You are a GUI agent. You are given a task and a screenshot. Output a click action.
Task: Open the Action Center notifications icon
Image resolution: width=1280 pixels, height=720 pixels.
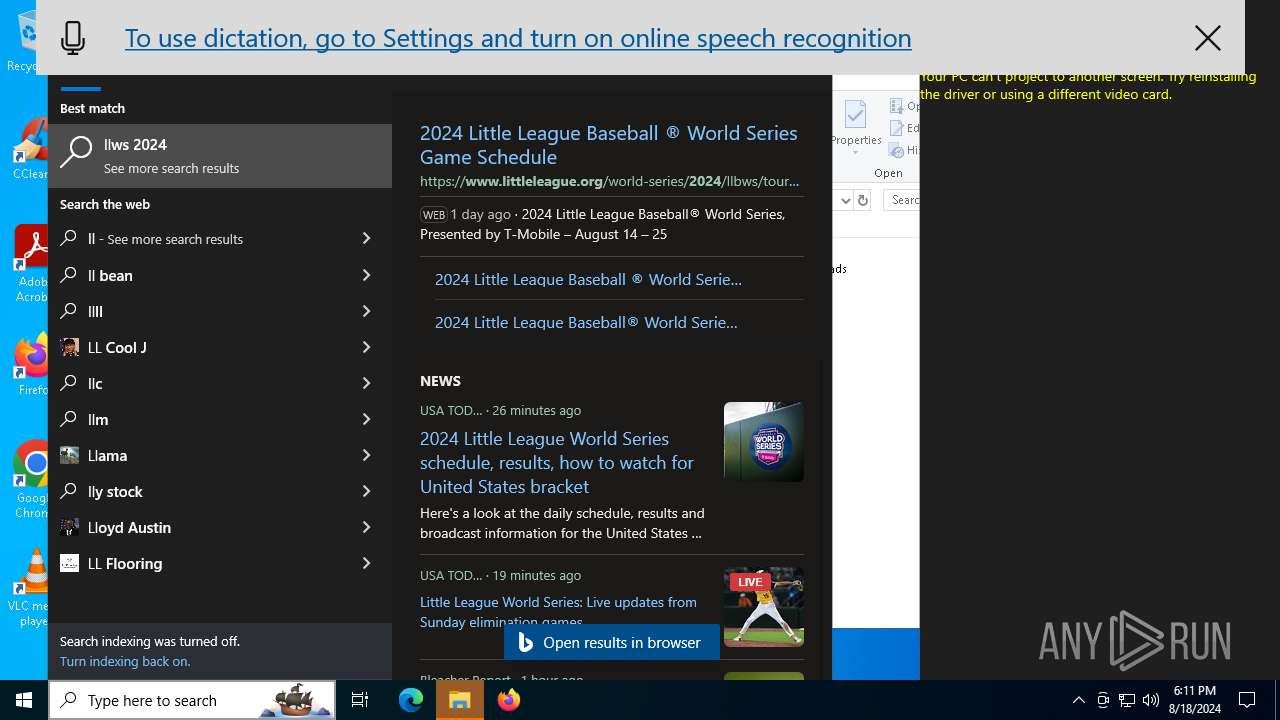[1247, 700]
